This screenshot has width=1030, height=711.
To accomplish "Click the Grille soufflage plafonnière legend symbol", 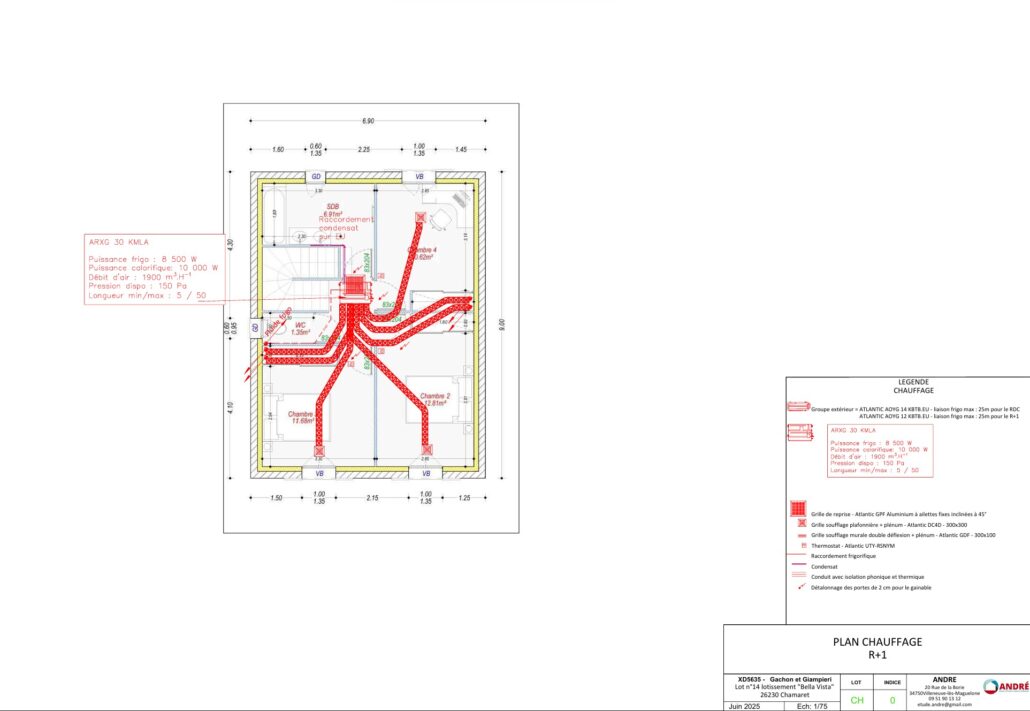I will tap(801, 524).
